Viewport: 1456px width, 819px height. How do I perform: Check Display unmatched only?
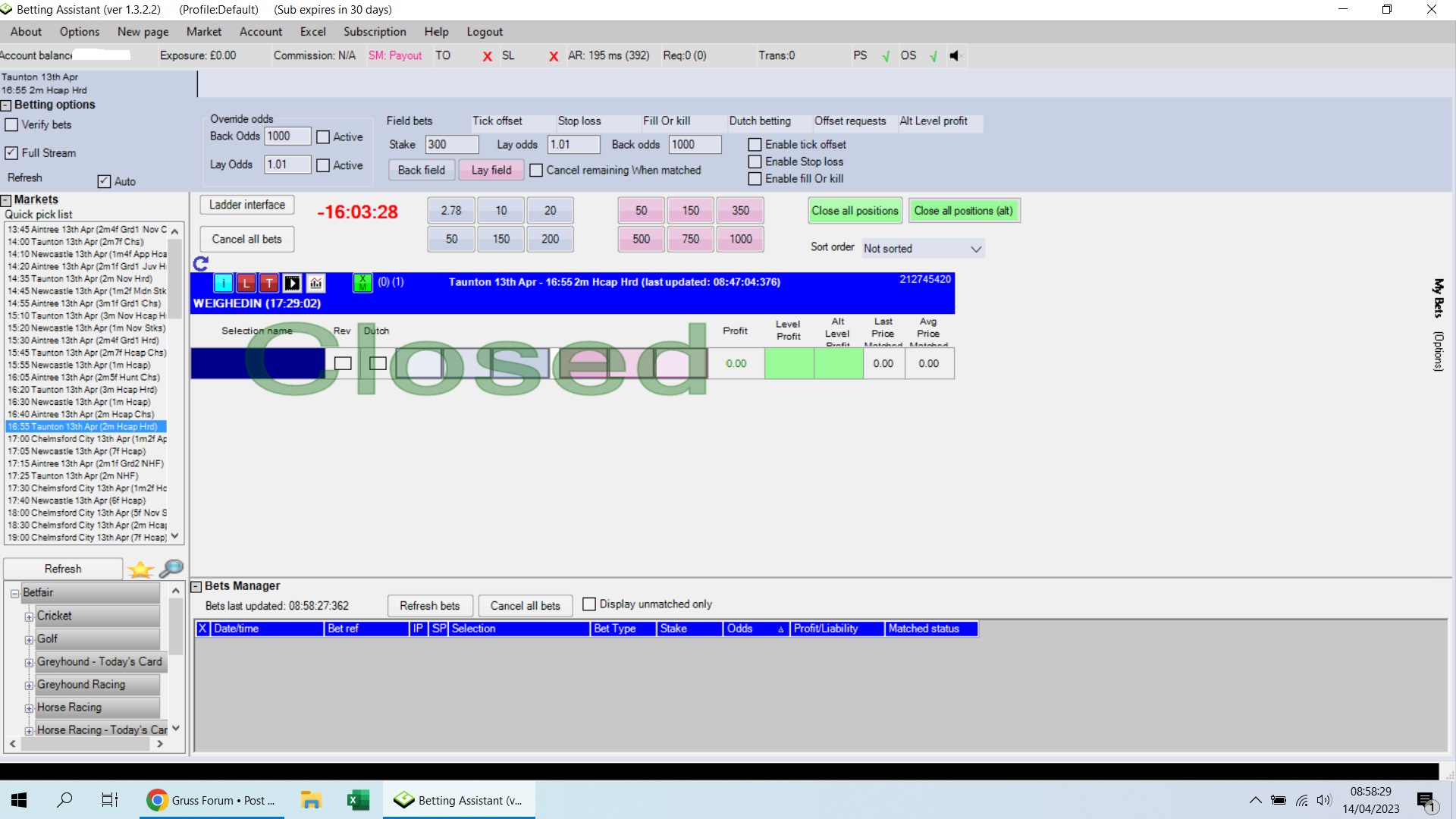pos(588,604)
